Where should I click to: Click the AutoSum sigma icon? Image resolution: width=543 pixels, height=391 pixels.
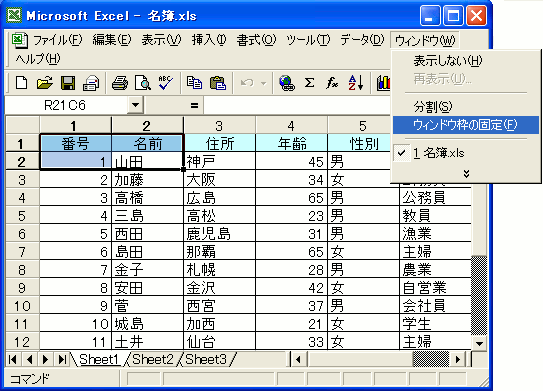[309, 83]
